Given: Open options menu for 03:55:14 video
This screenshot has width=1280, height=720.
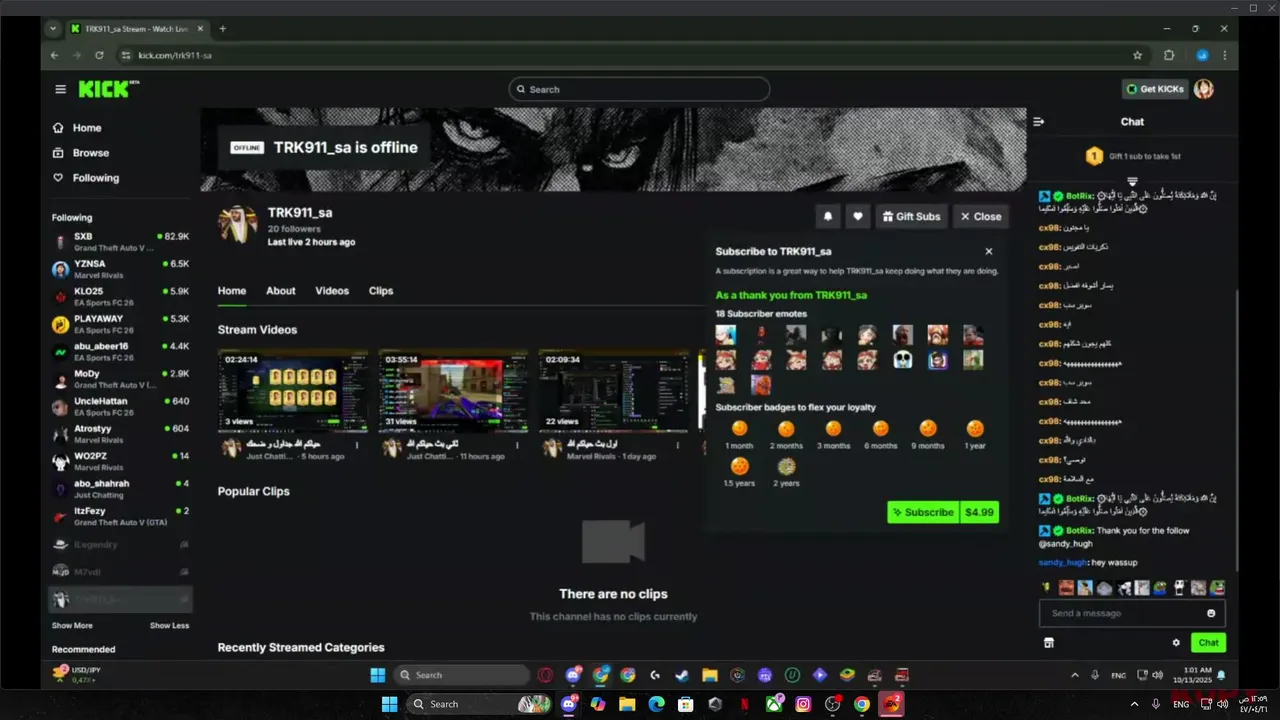Looking at the screenshot, I should [517, 445].
